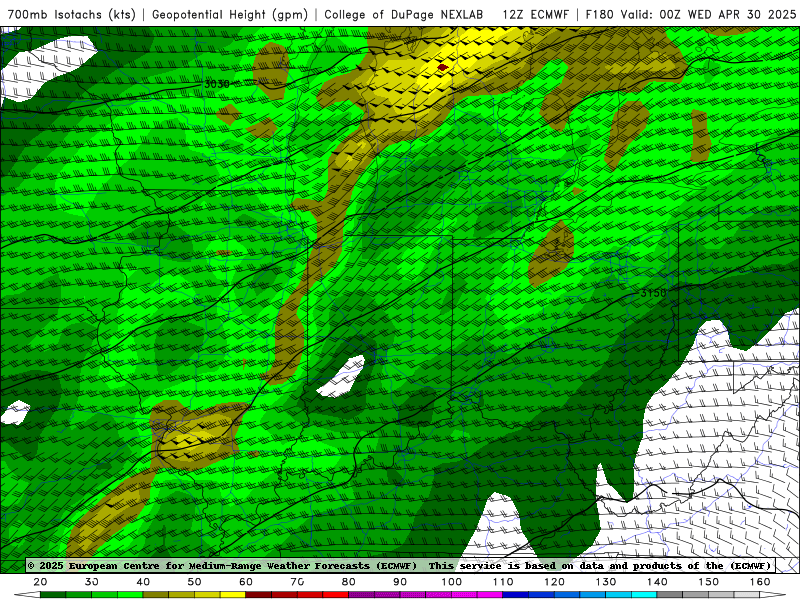Image resolution: width=800 pixels, height=600 pixels.
Task: Click the ECMWF copyright notice text
Action: [x=222, y=565]
